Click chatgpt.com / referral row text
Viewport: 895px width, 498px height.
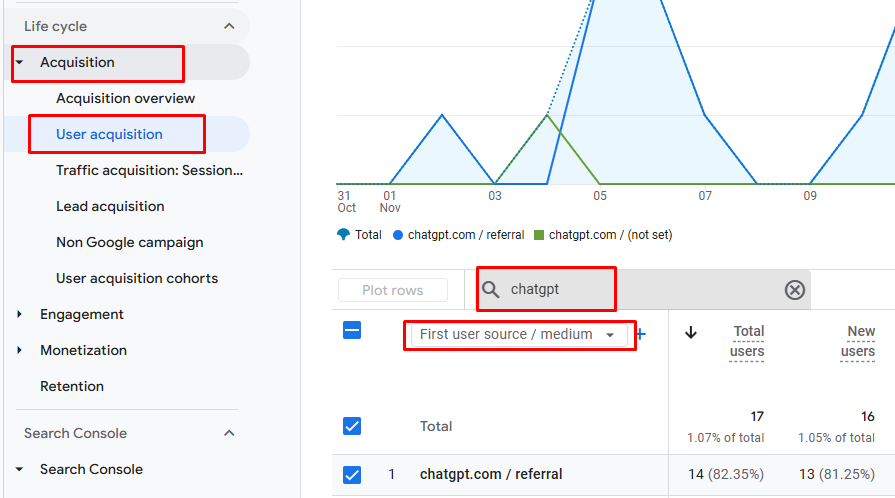coord(491,474)
